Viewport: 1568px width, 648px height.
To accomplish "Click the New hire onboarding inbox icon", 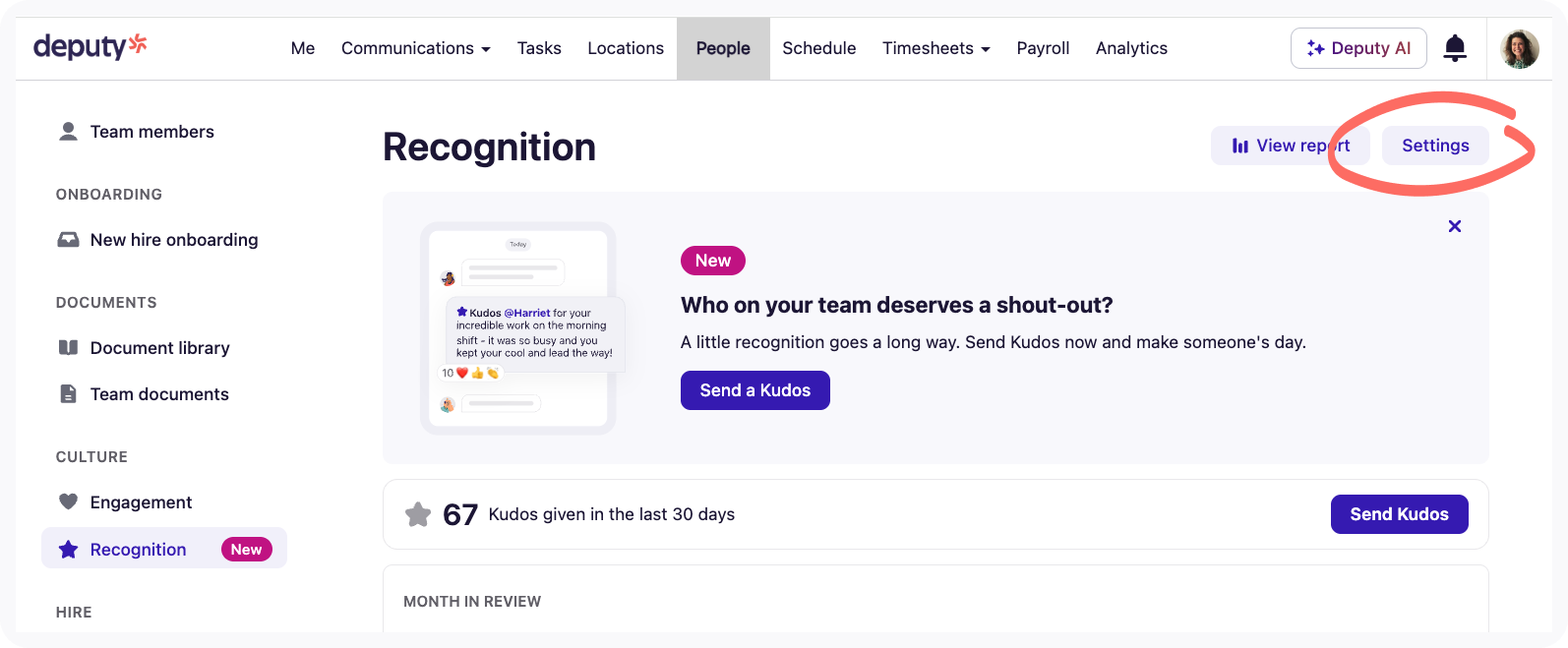I will click(68, 240).
